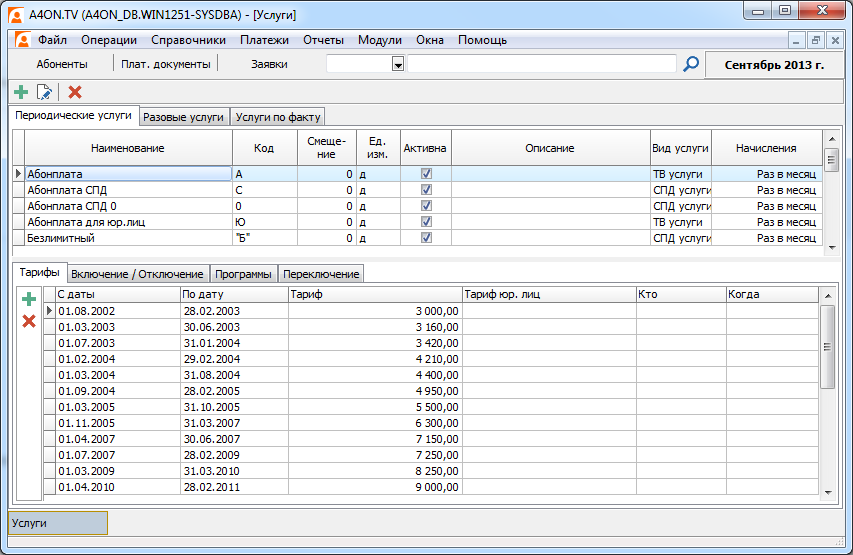Click the magnifier search icon

(x=690, y=64)
